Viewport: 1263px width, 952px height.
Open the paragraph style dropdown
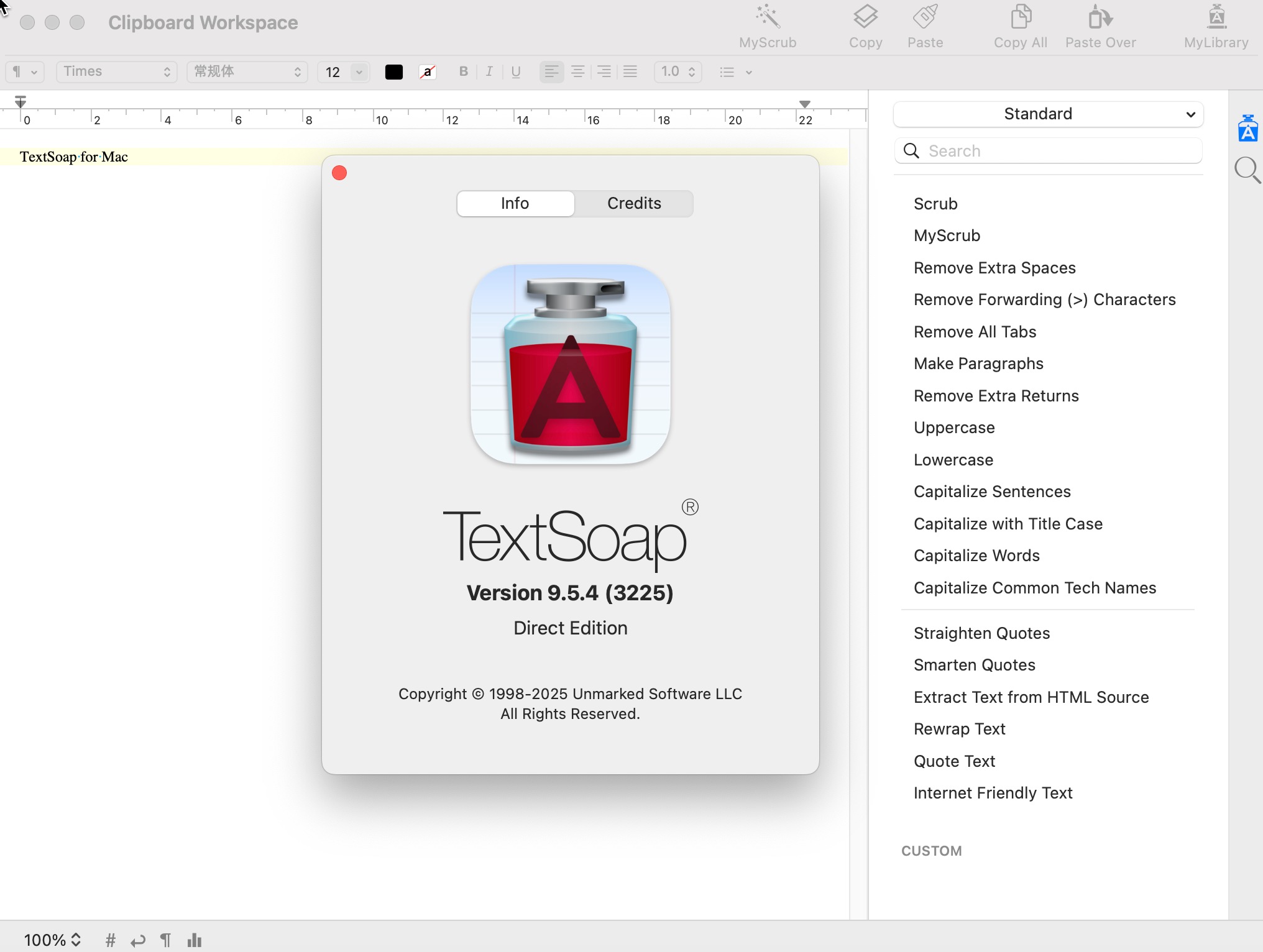tap(25, 71)
